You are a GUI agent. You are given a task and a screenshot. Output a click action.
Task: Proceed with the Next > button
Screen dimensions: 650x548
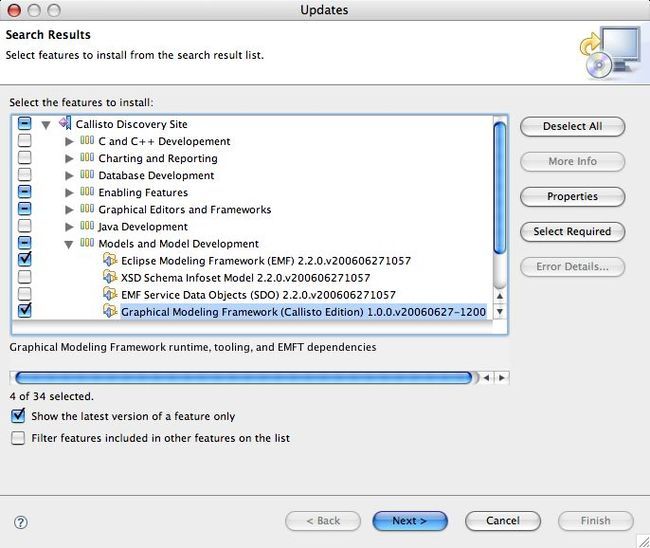point(410,521)
